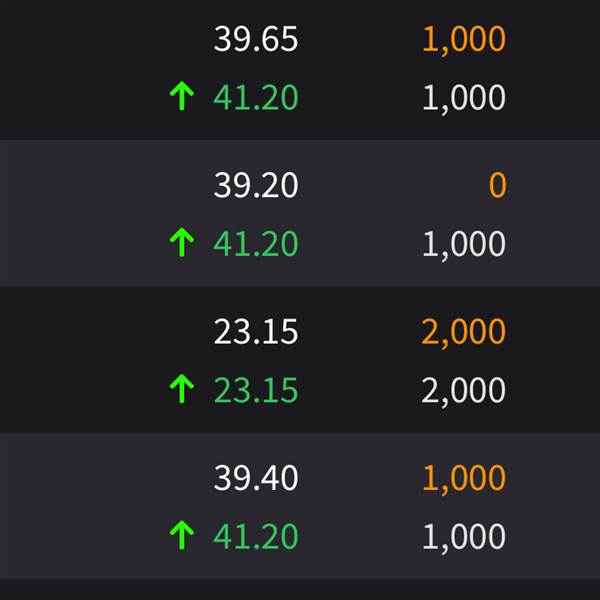Click the green up arrow below 39.40
The width and height of the screenshot is (600, 600).
(182, 535)
